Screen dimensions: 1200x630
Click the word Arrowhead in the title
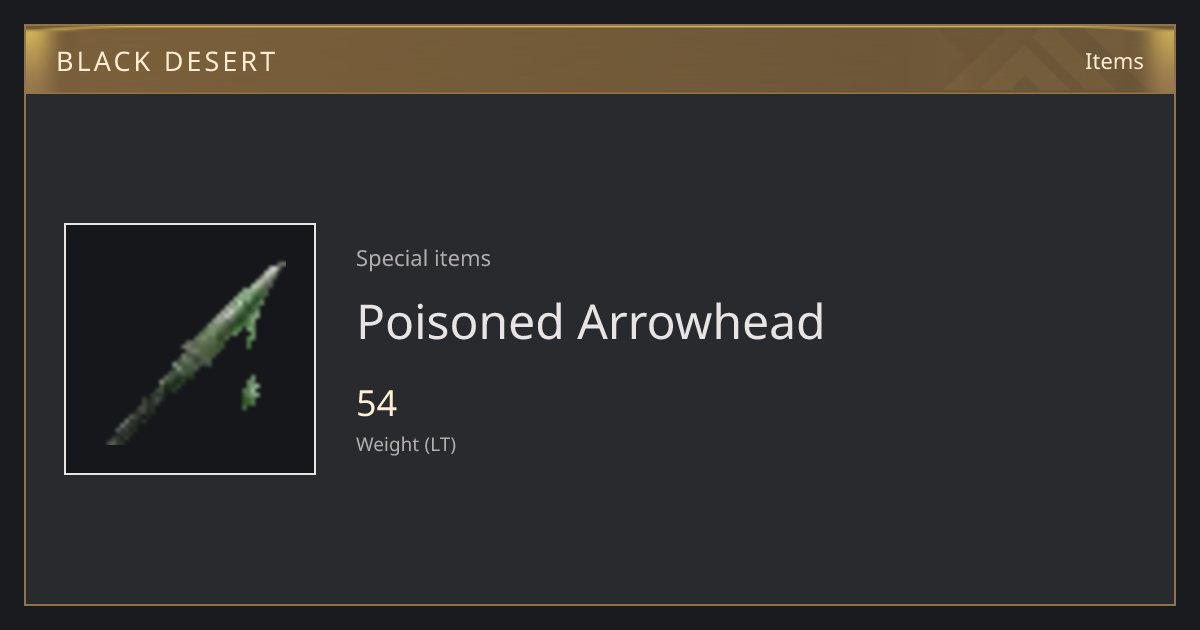pos(701,322)
